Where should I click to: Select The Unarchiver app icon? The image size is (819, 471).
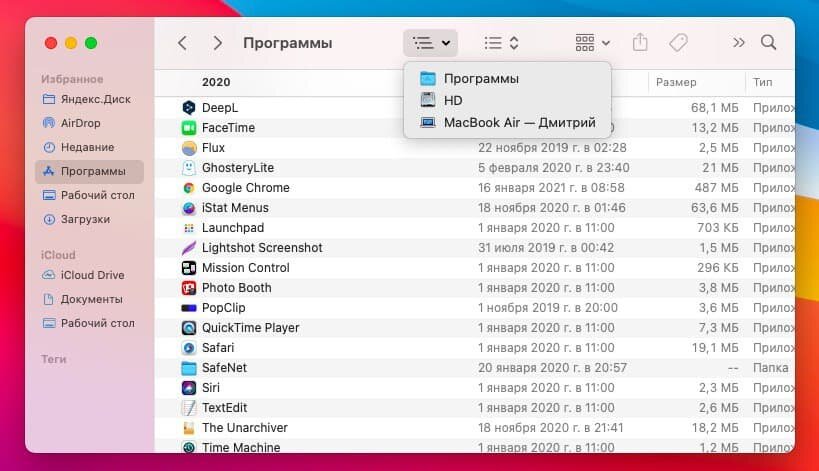(x=189, y=428)
